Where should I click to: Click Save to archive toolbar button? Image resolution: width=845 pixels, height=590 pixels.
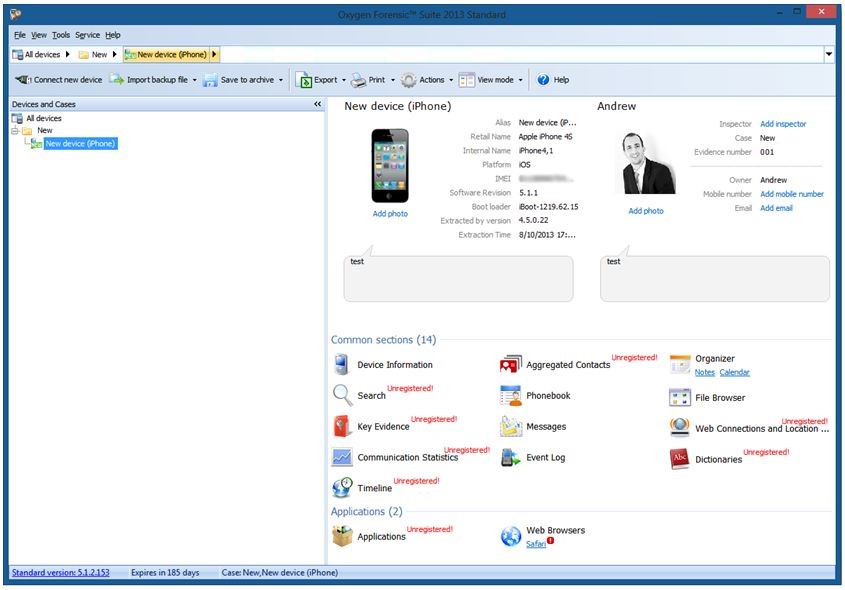coord(239,80)
